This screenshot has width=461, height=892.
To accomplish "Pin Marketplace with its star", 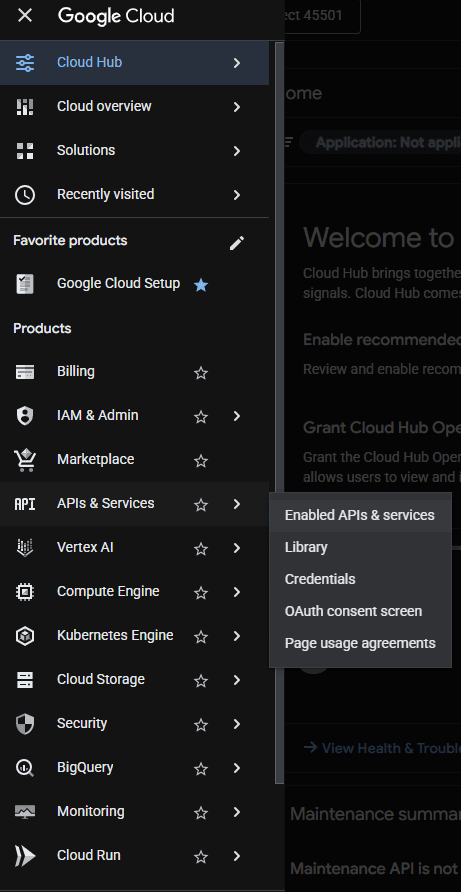I will pyautogui.click(x=201, y=461).
